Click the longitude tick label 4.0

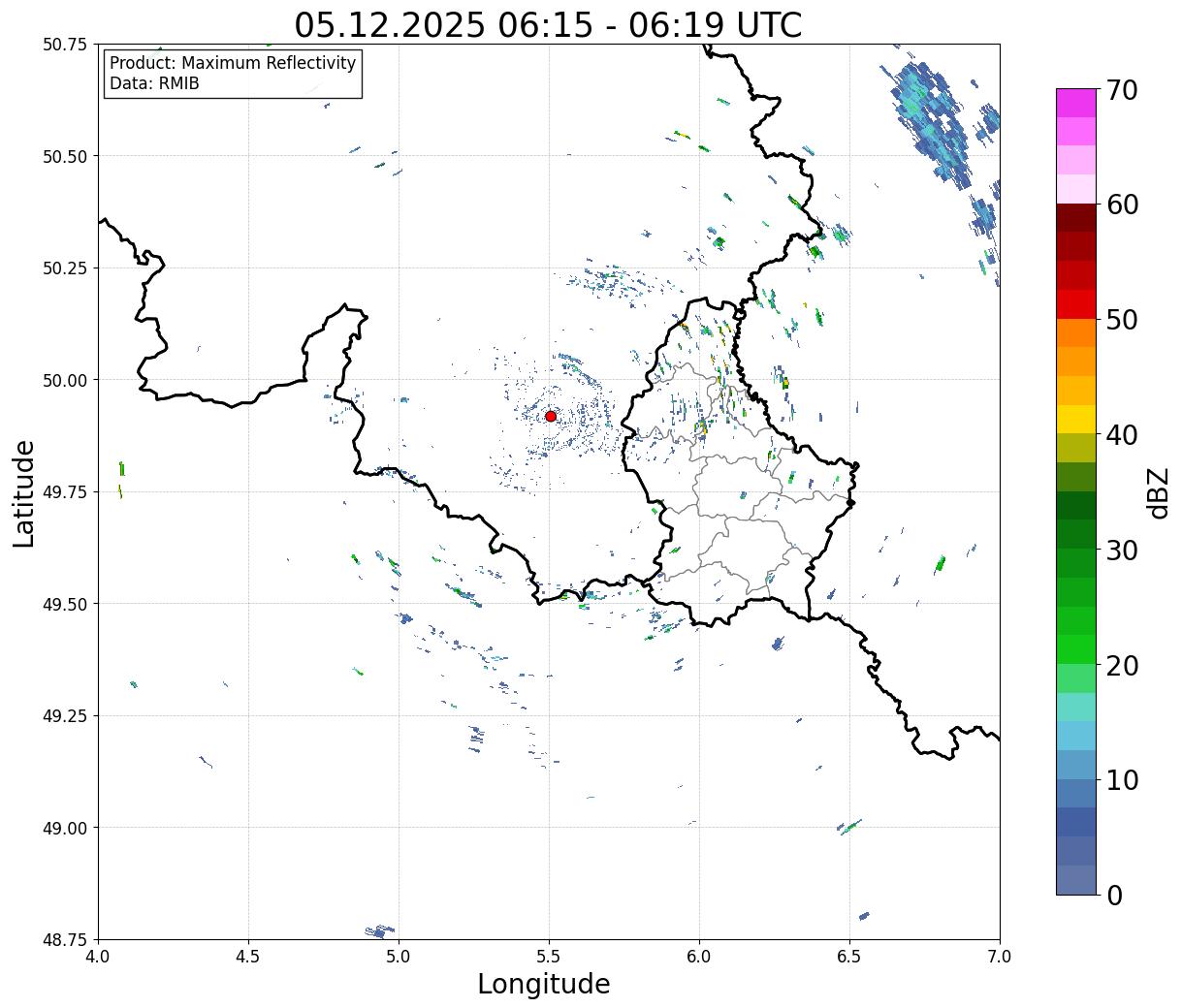98,956
